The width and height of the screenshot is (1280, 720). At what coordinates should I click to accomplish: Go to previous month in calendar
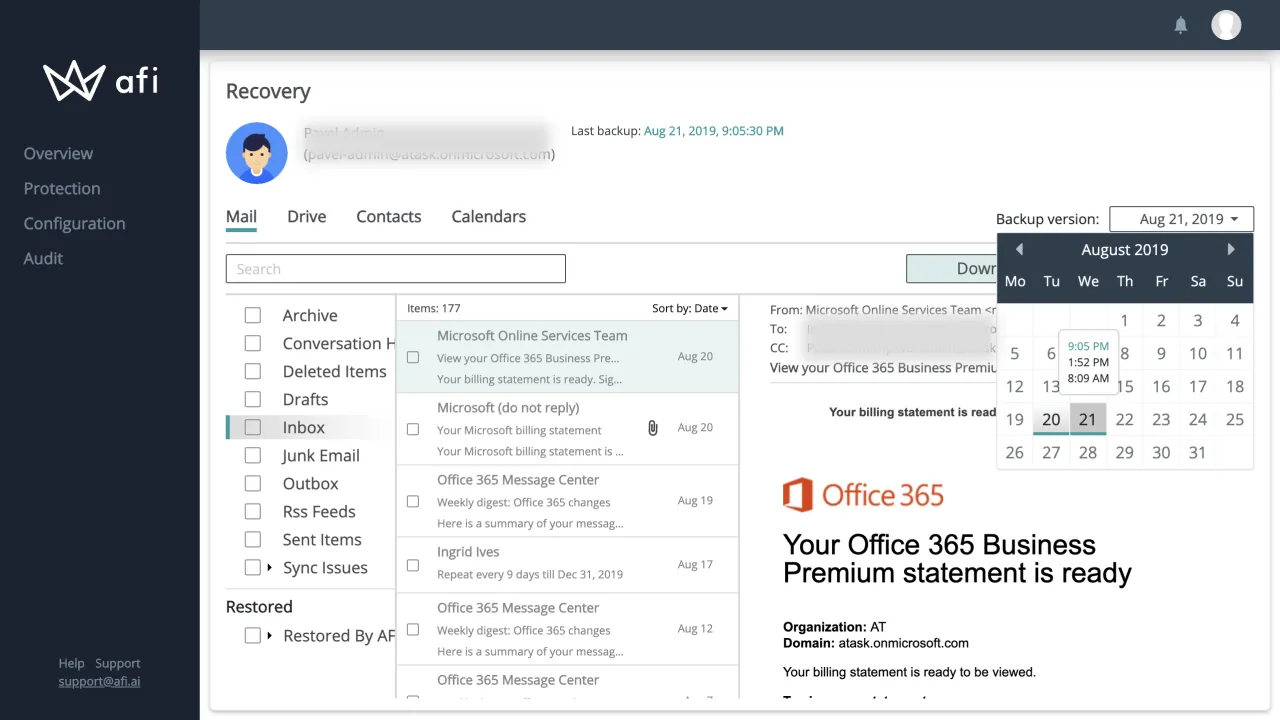click(1018, 249)
